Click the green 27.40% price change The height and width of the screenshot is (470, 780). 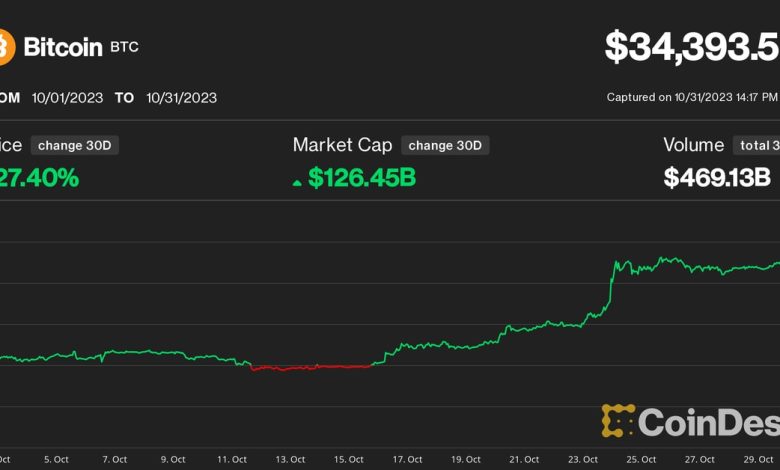pos(40,178)
